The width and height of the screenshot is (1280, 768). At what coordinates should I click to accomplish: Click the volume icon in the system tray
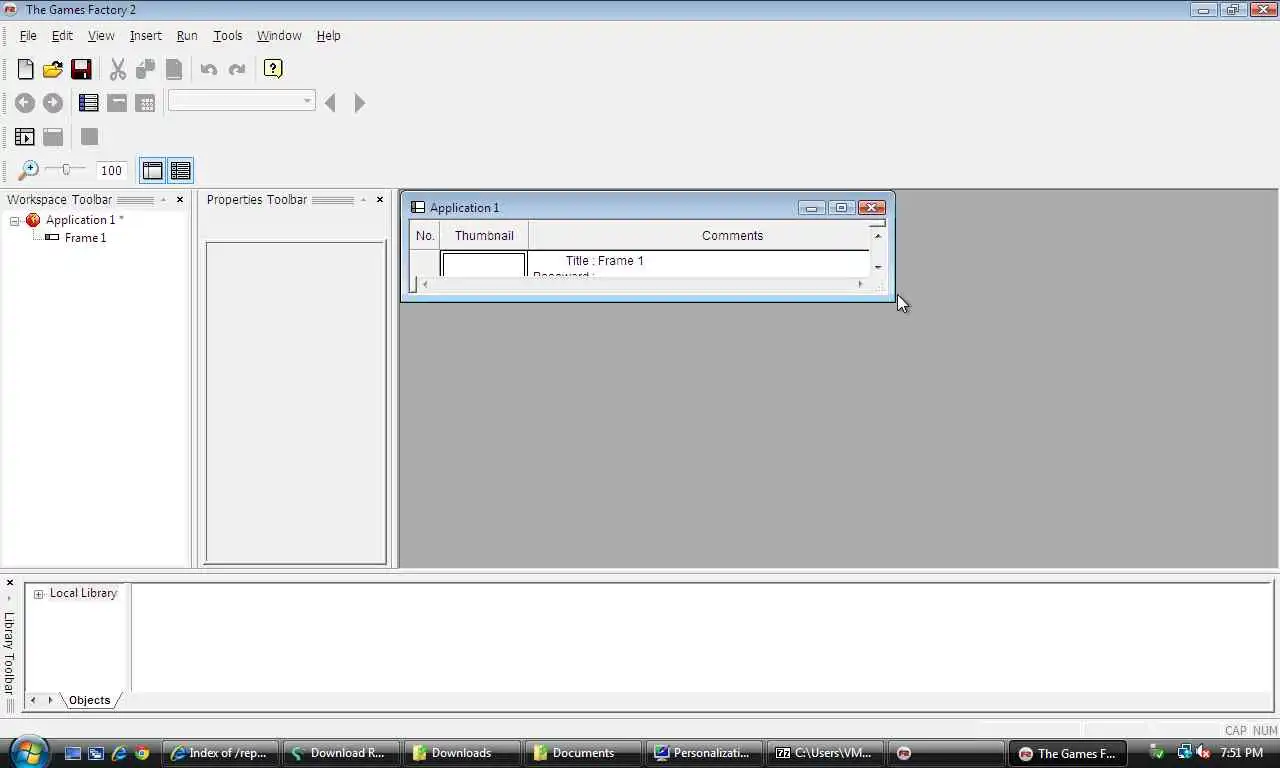(x=1203, y=752)
